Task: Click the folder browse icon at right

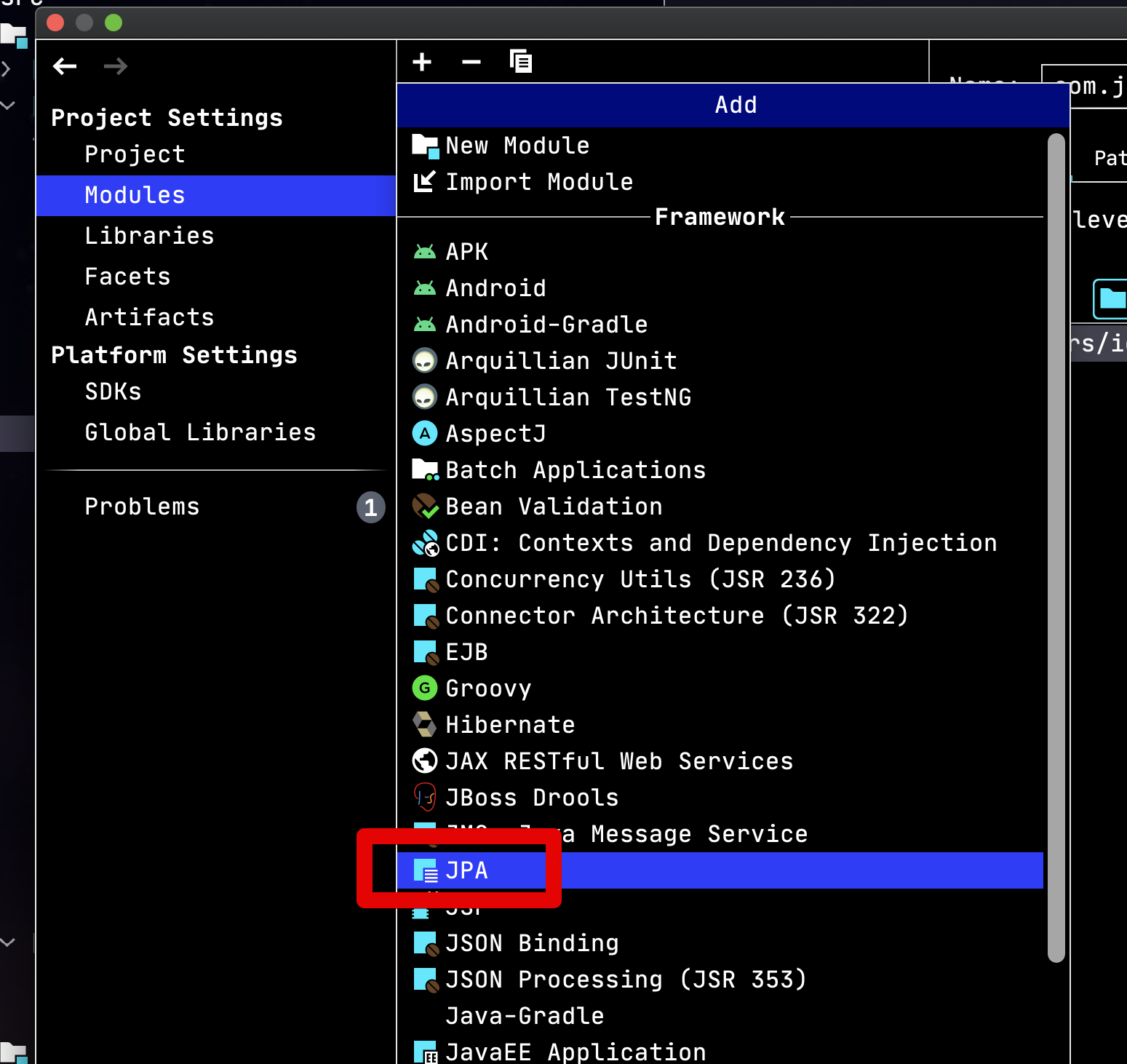Action: tap(1110, 299)
